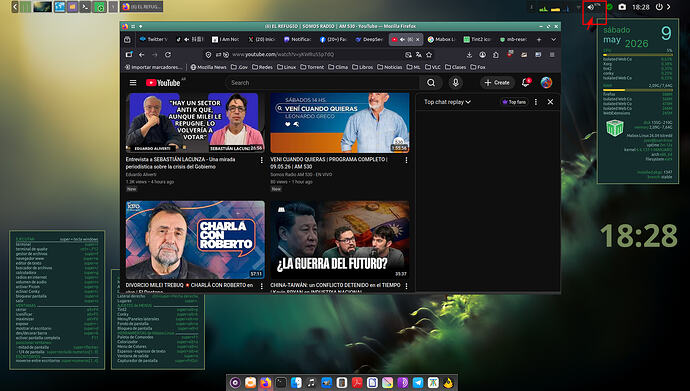The height and width of the screenshot is (391, 690).
Task: Expand the Top chat replay dropdown
Action: coord(447,102)
